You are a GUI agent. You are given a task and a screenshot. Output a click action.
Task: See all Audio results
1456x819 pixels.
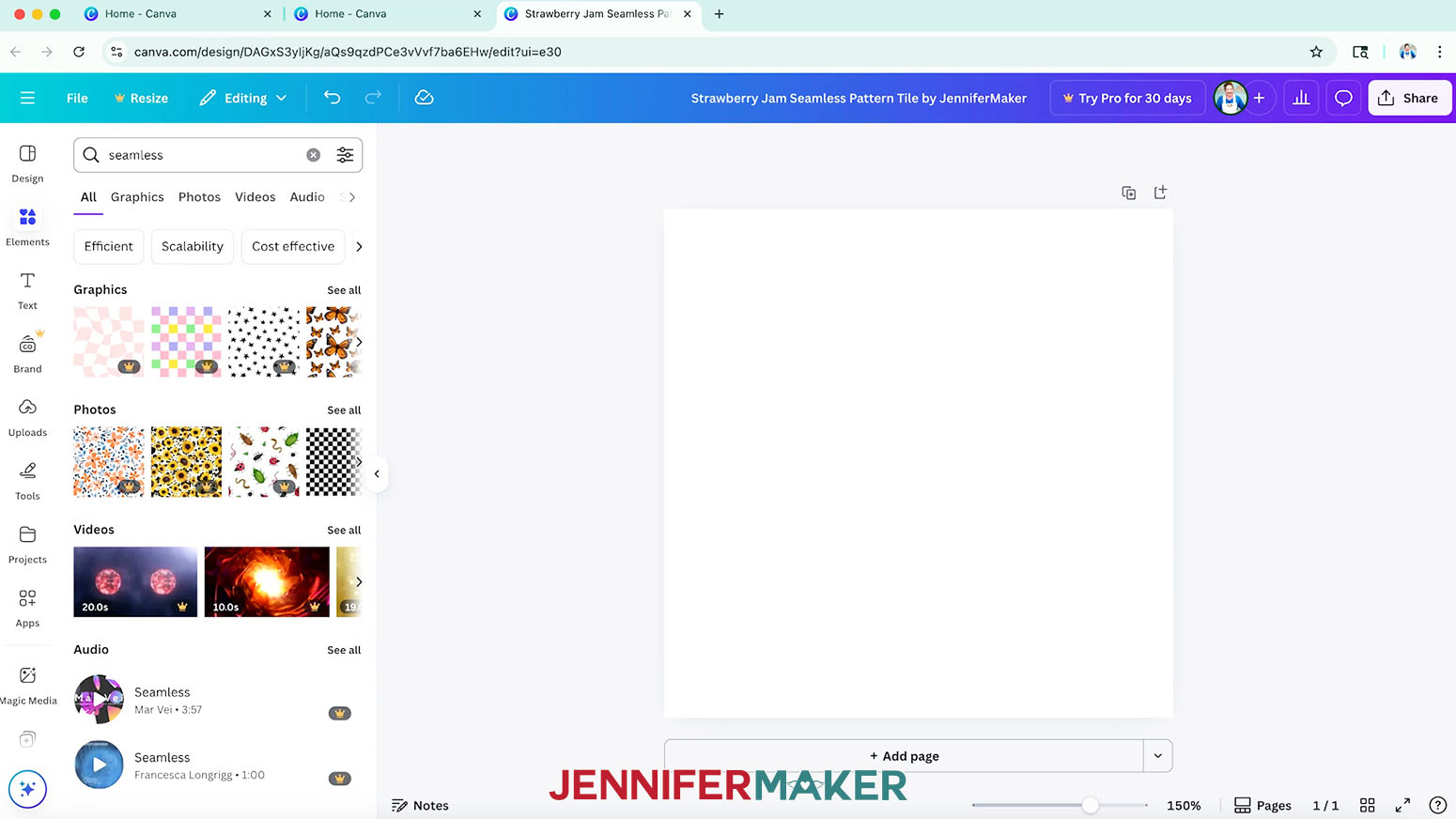coord(344,650)
